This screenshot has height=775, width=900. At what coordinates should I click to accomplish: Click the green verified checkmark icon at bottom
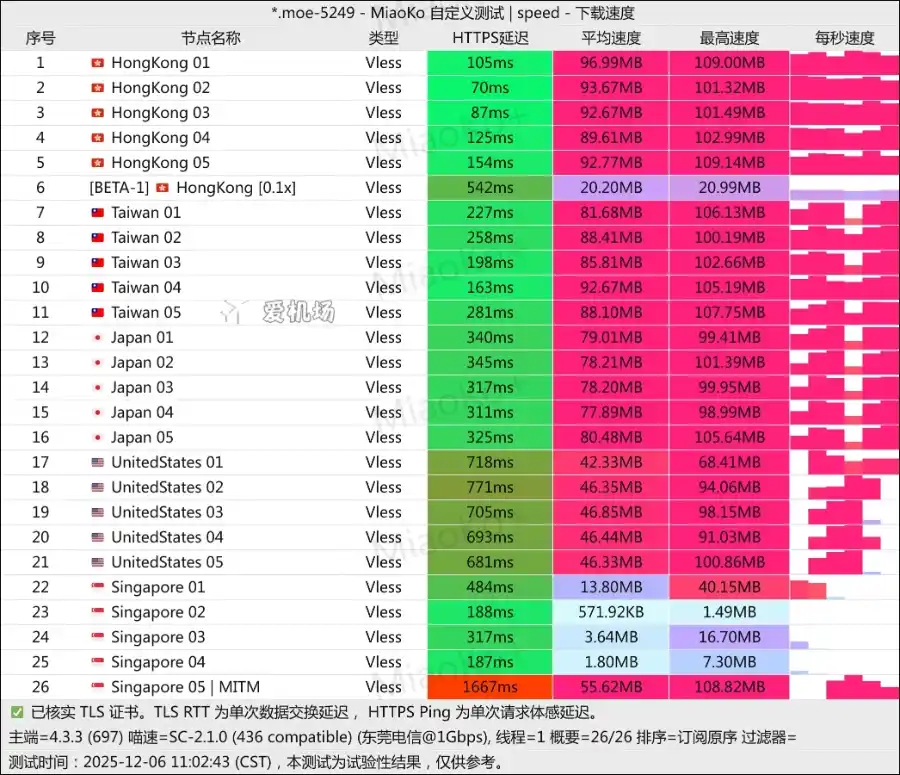click(x=16, y=713)
